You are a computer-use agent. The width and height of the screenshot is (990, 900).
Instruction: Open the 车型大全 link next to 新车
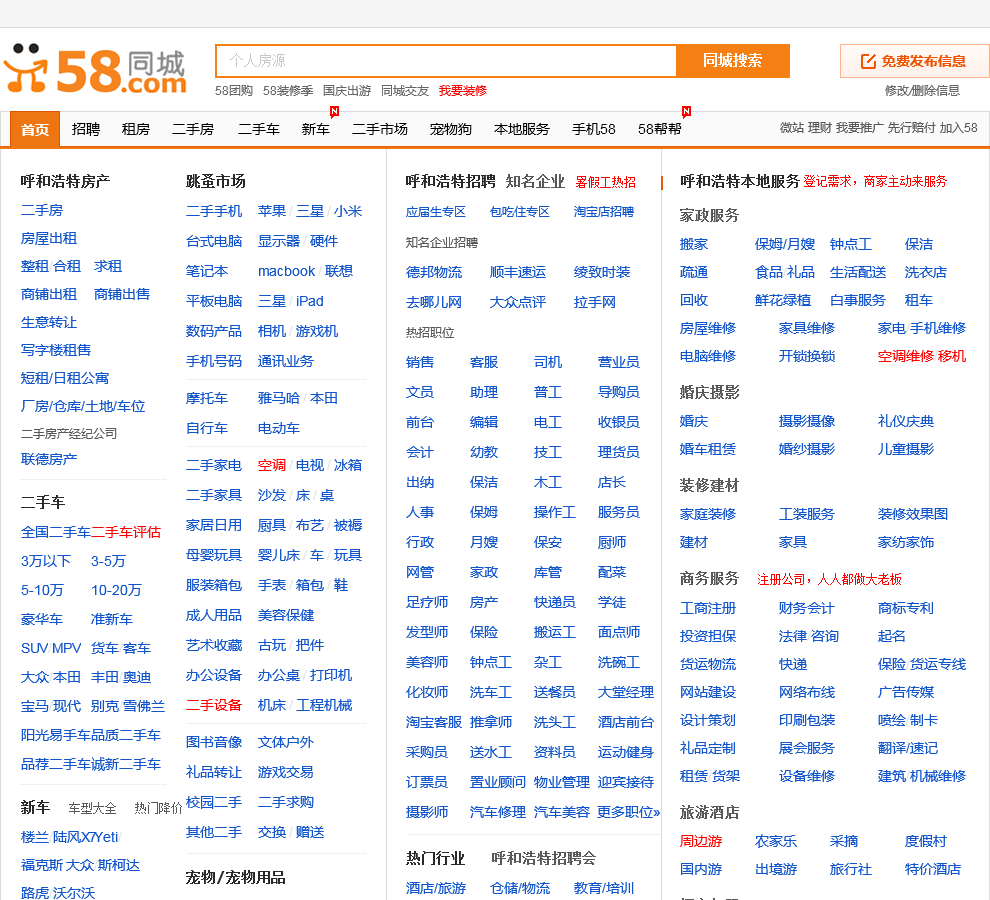92,808
